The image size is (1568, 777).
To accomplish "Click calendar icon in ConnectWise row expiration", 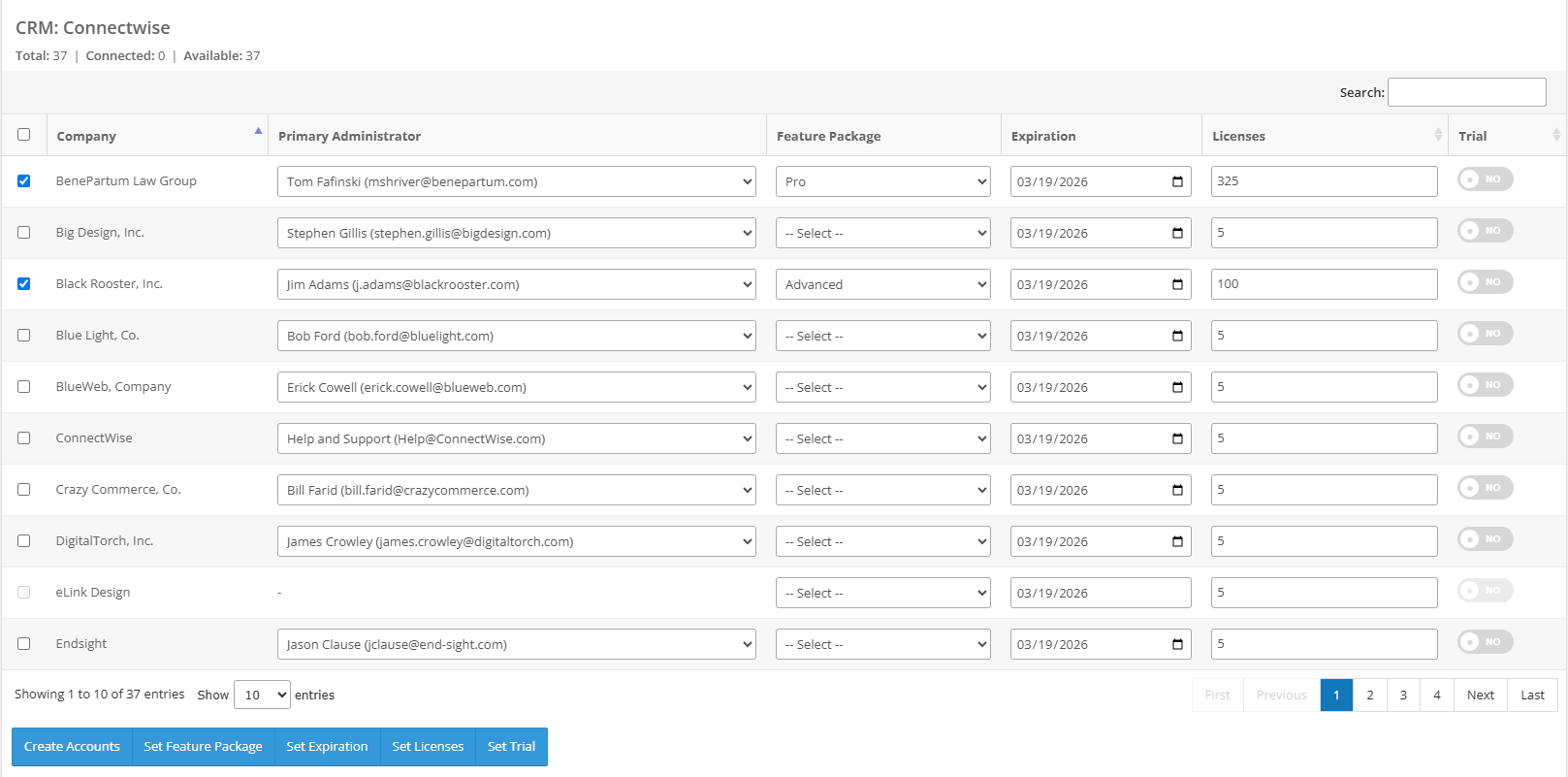I will click(x=1177, y=438).
